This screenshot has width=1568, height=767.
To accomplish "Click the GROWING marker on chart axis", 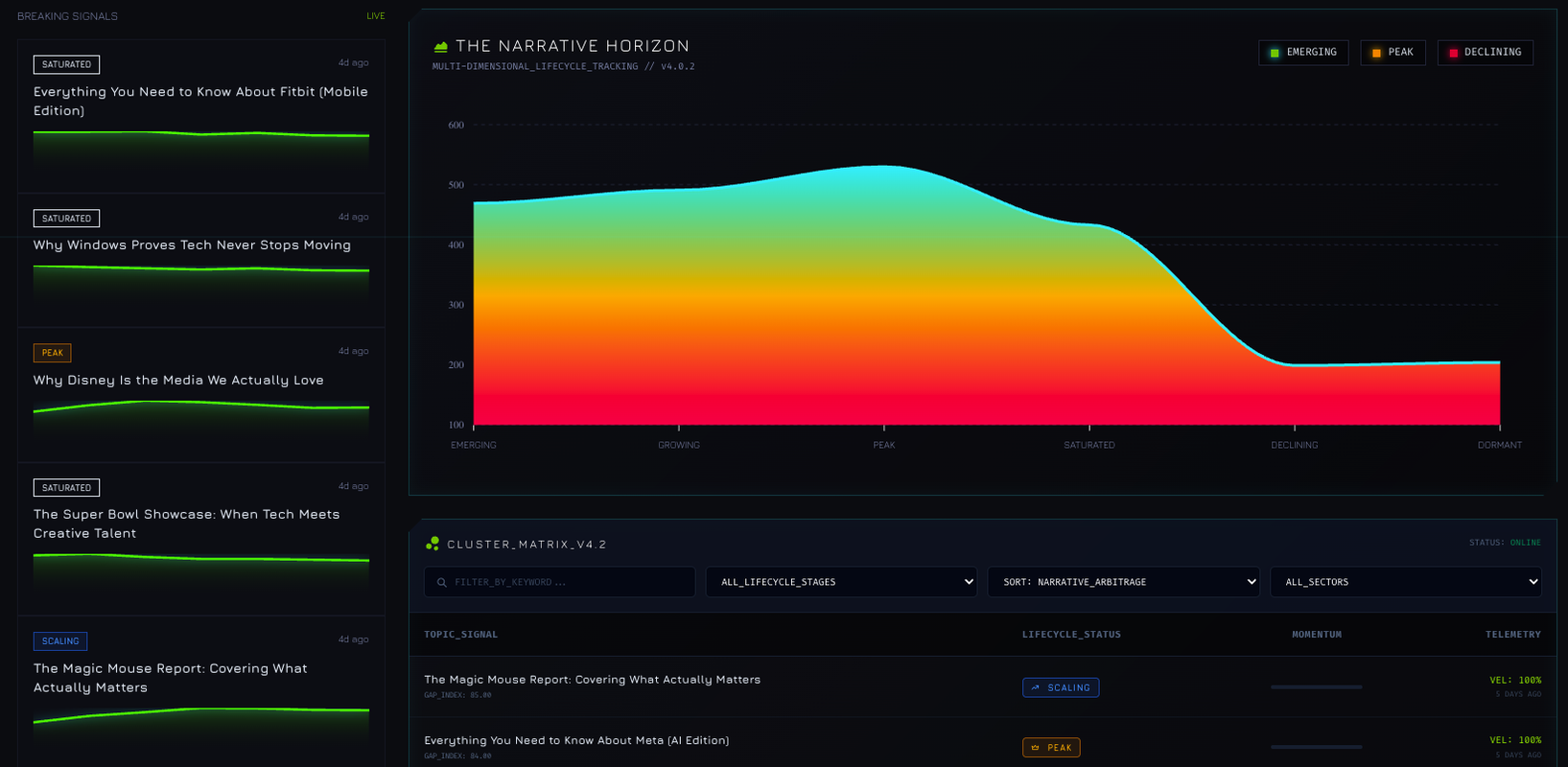I will pos(679,445).
